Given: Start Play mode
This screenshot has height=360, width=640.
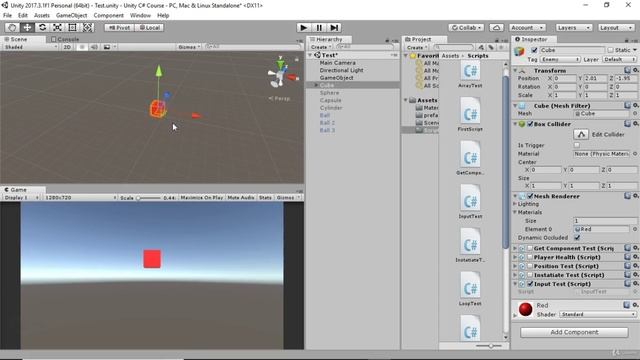Looking at the screenshot, I should [303, 27].
